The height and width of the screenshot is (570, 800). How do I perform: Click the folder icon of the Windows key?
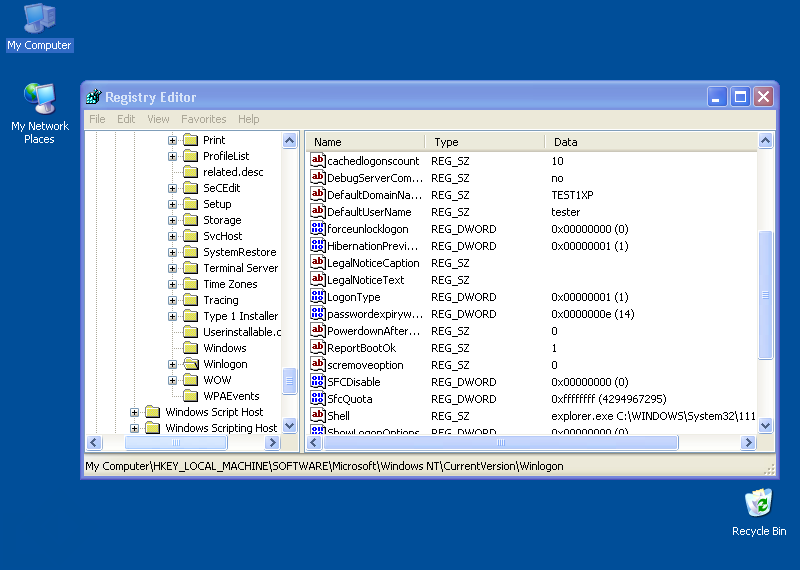191,348
